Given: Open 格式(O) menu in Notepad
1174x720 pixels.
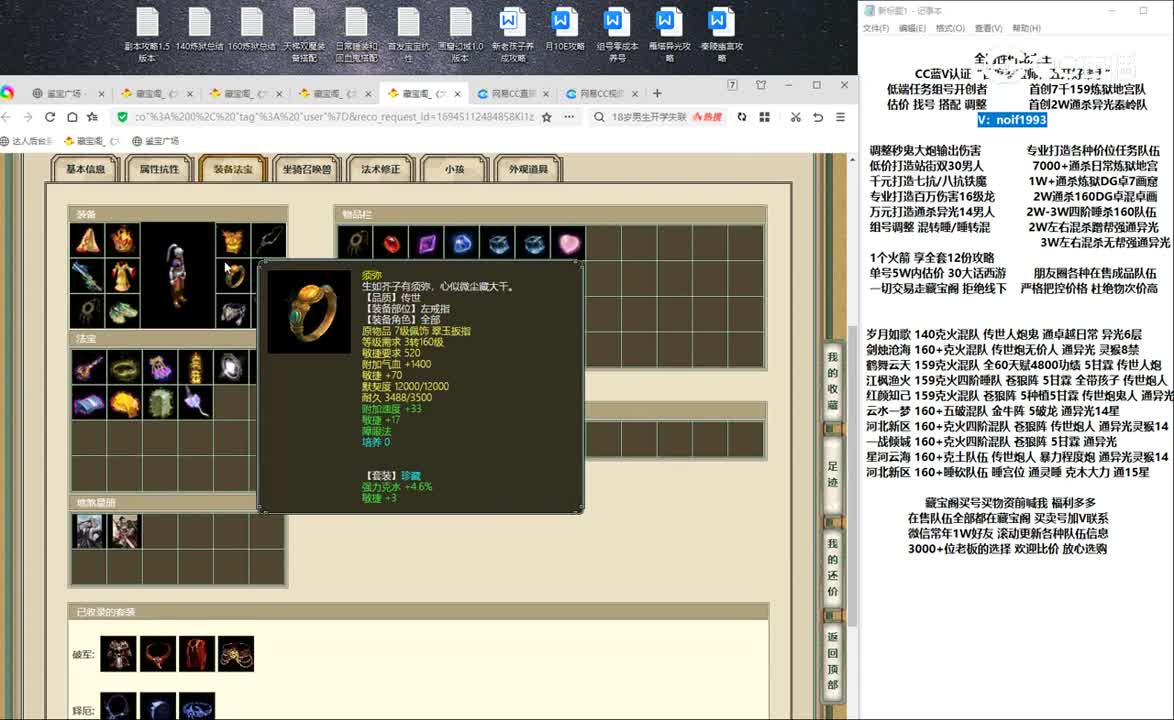Looking at the screenshot, I should 950,28.
